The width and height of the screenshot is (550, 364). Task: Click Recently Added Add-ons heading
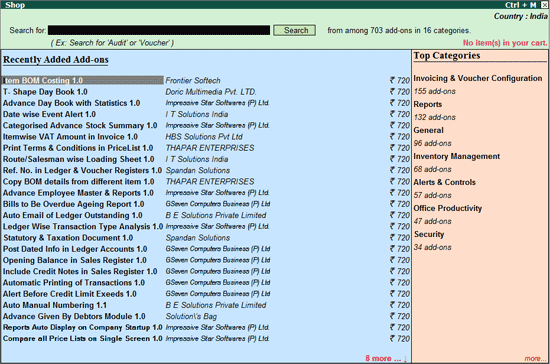tap(56, 60)
